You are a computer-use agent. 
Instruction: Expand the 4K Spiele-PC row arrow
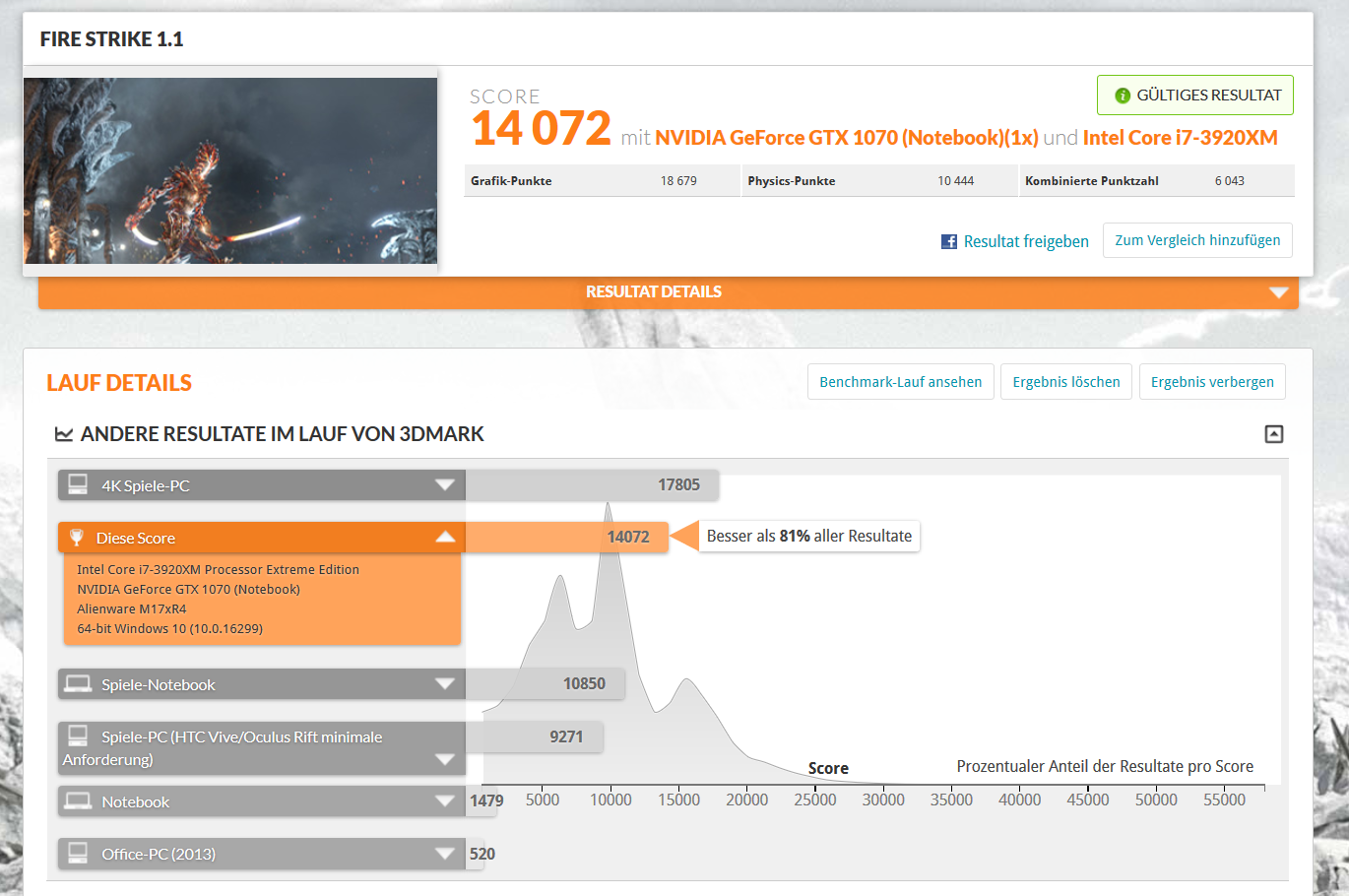(445, 484)
